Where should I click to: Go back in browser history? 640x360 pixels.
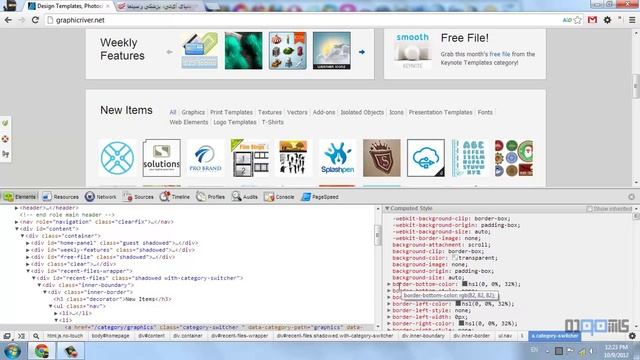pos(8,20)
